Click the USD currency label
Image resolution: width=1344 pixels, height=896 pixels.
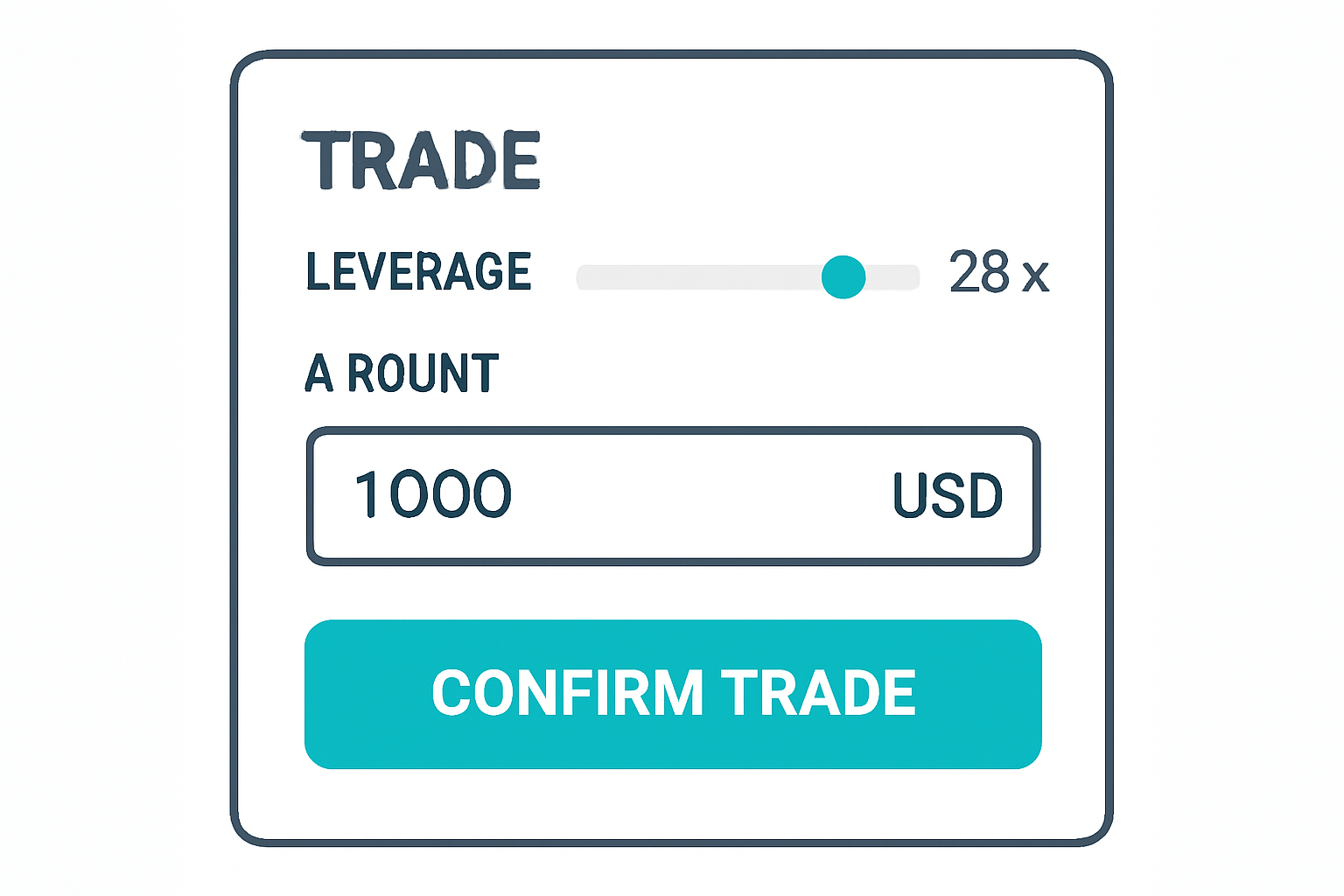[947, 496]
